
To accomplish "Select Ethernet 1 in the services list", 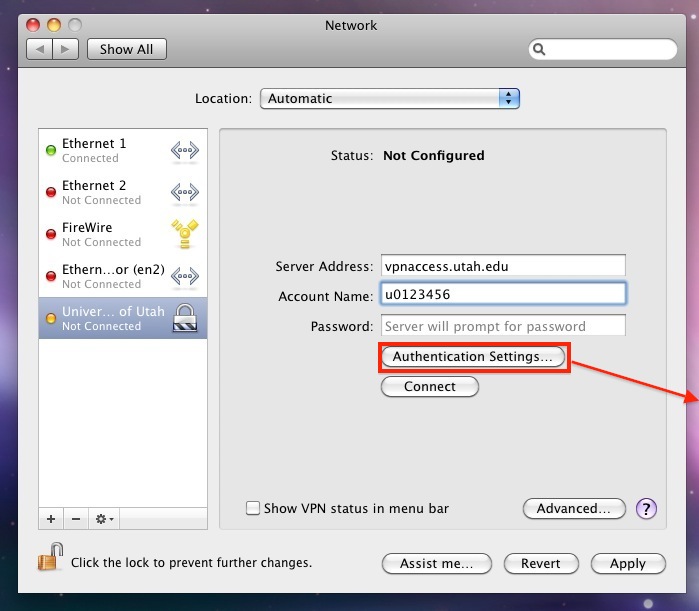I will [x=123, y=150].
